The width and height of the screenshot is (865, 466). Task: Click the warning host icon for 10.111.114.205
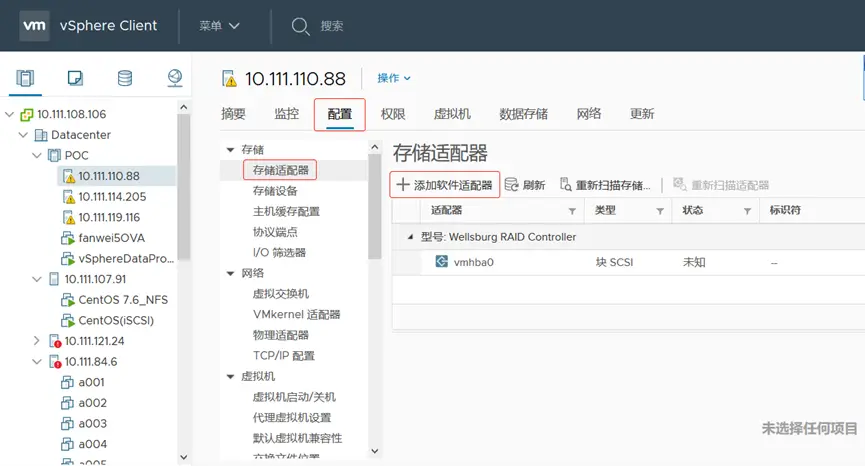[x=68, y=197]
